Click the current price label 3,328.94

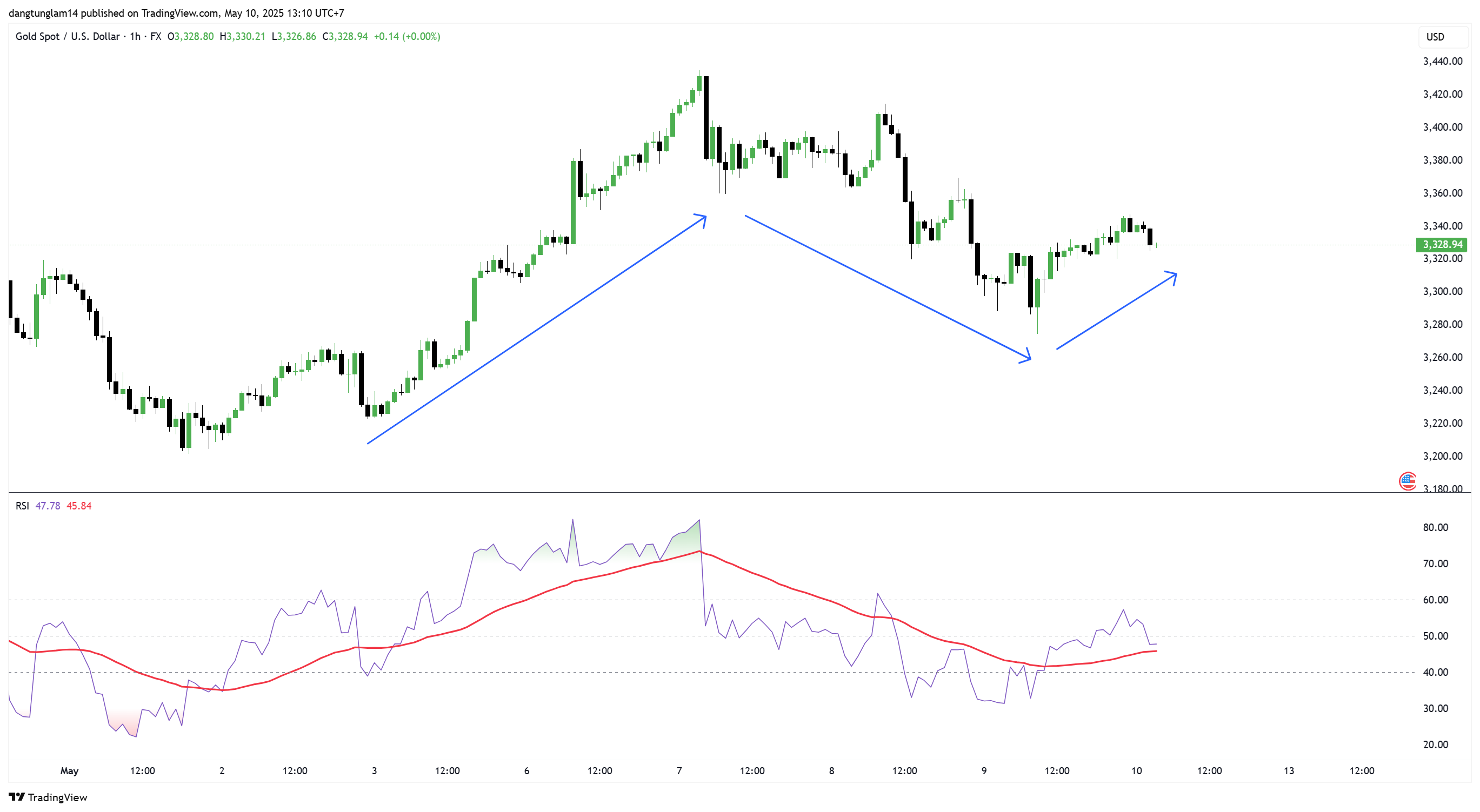click(1442, 244)
